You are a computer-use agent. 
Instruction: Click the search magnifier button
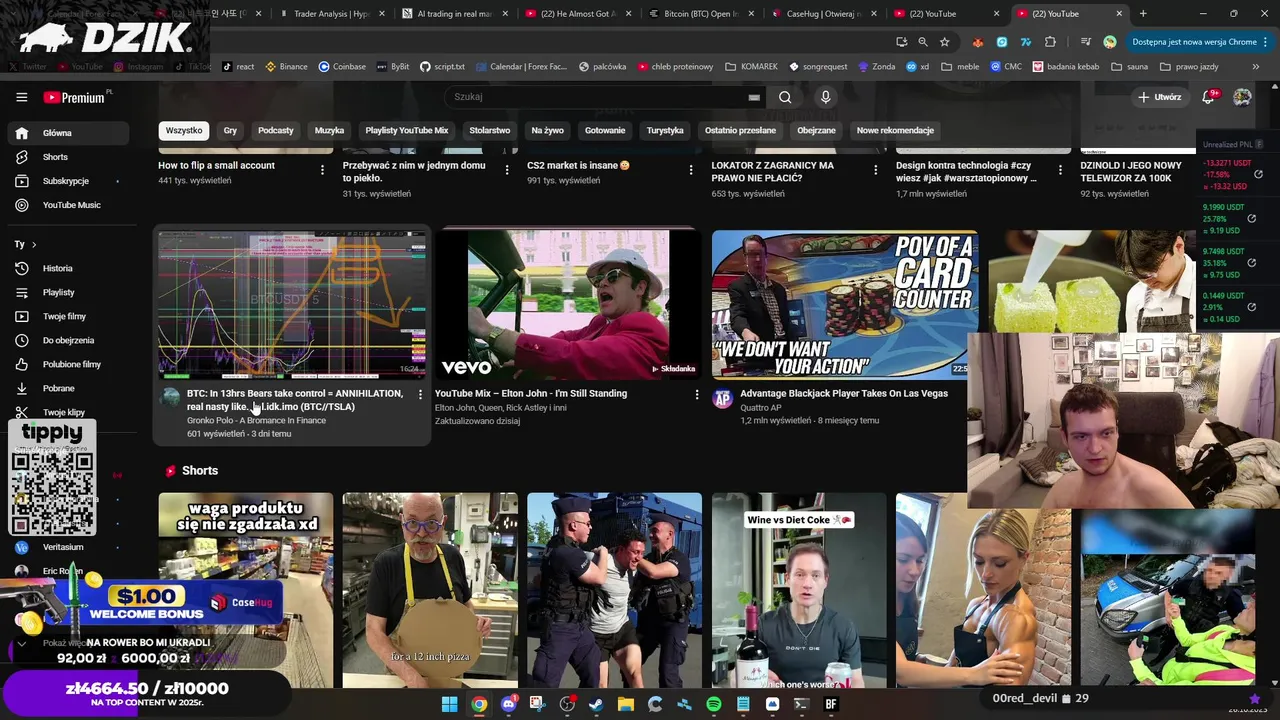785,97
